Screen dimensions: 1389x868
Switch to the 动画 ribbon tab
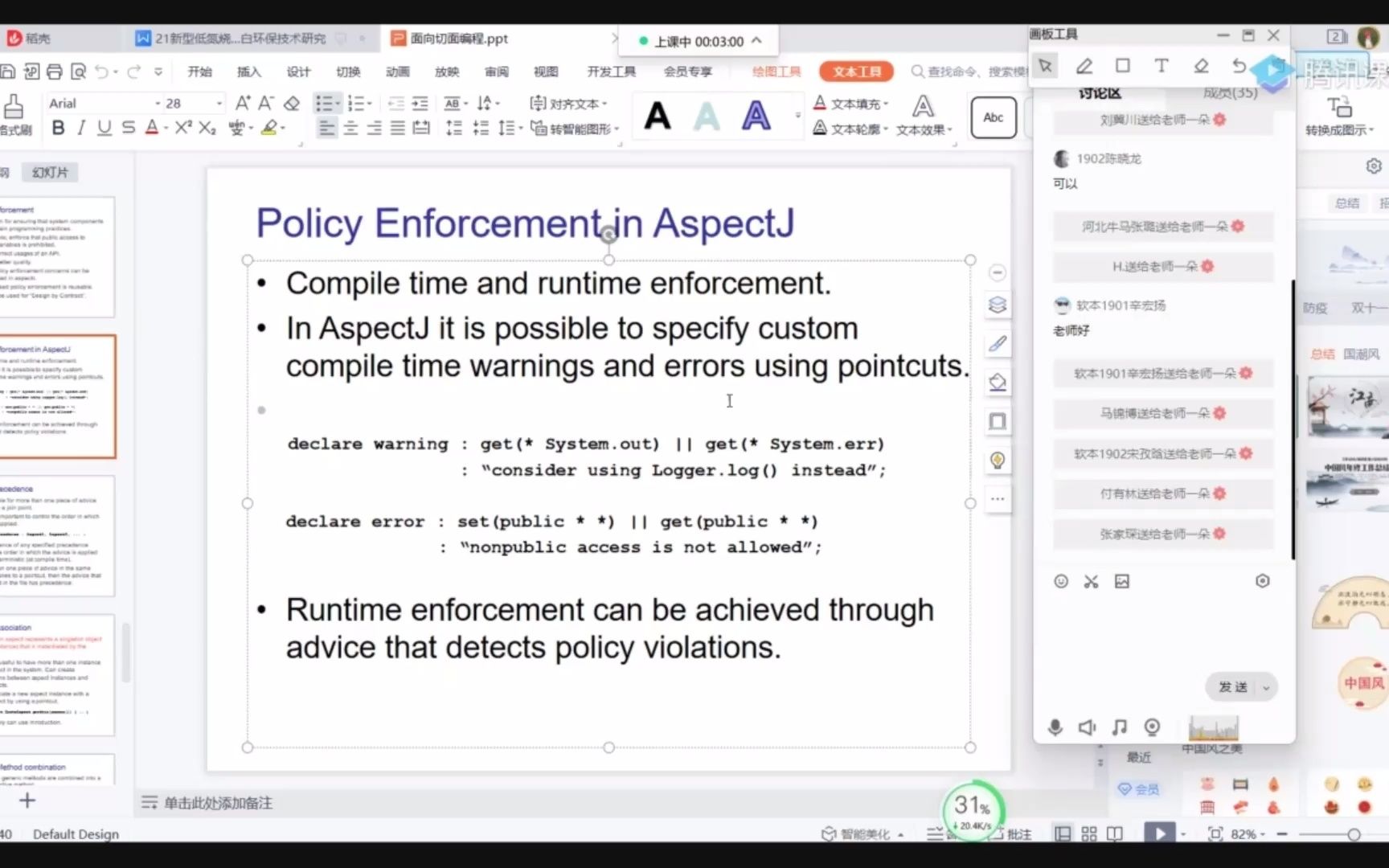tap(397, 72)
